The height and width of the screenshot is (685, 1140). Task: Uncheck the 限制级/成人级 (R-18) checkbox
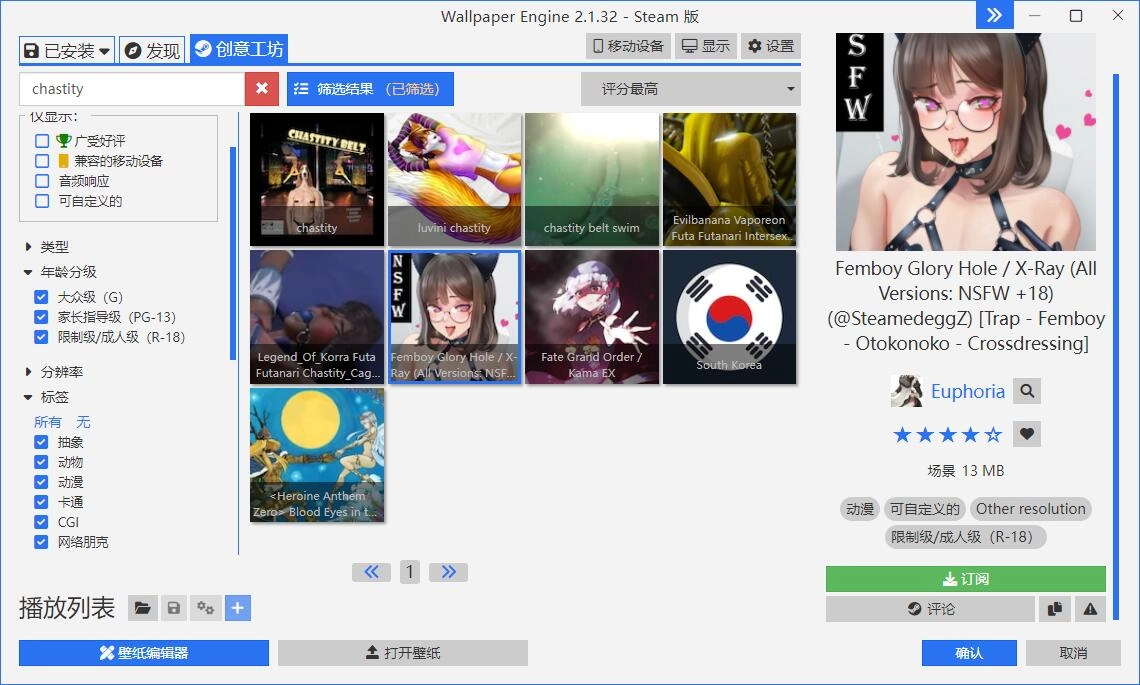click(x=41, y=337)
